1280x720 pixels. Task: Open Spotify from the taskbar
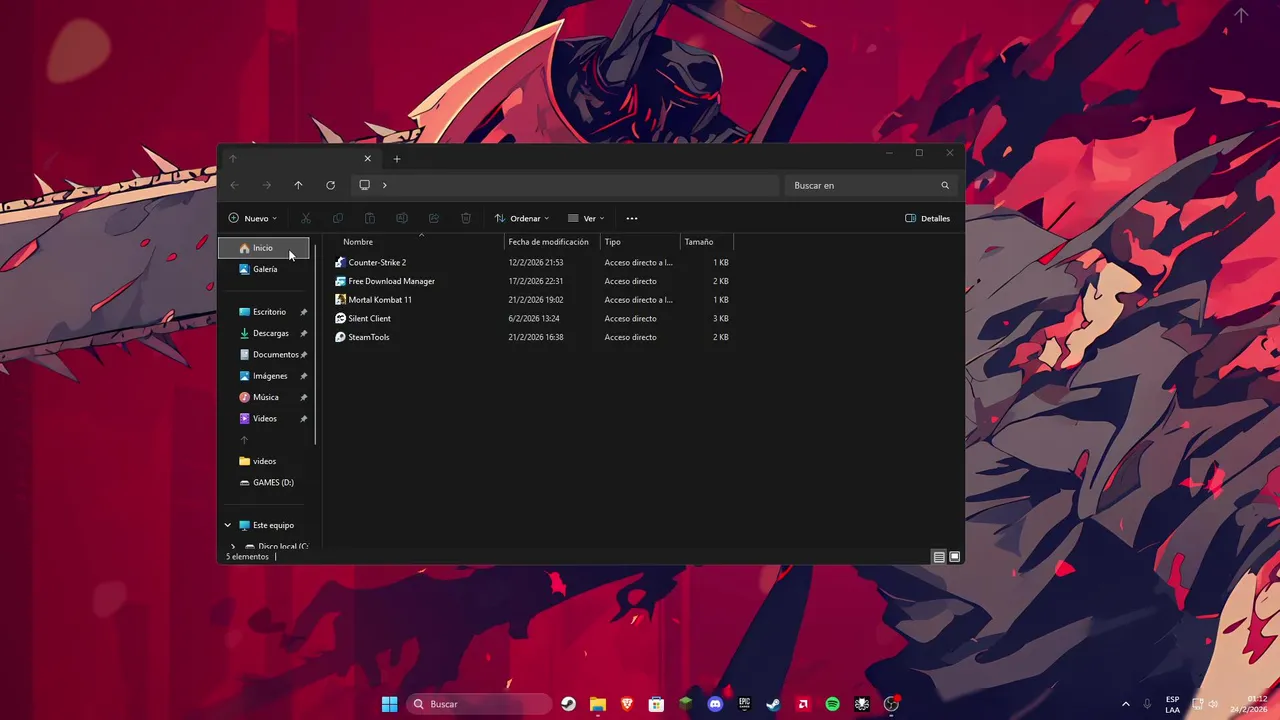(x=832, y=704)
